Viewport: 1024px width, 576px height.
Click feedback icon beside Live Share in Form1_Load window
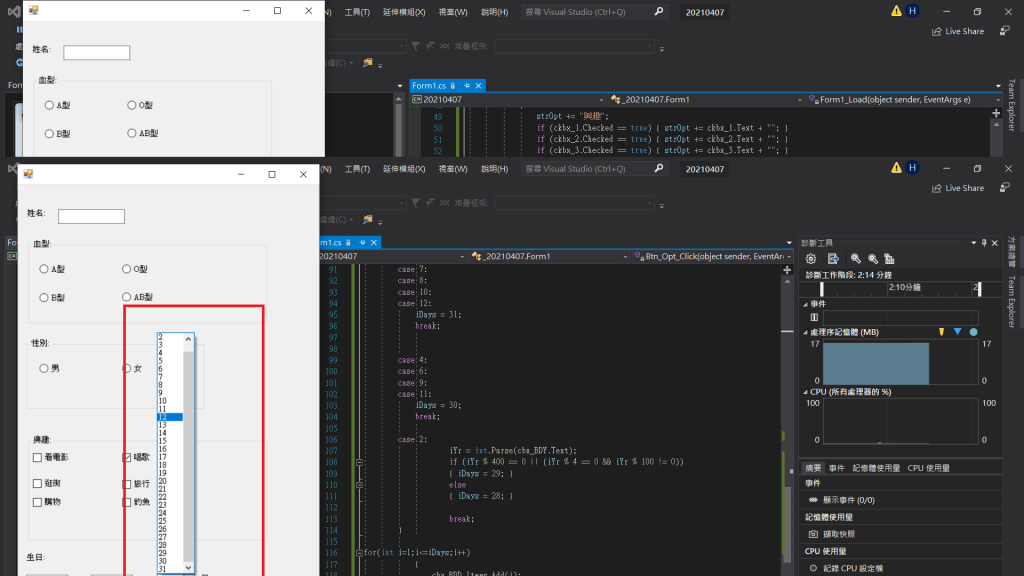(1004, 31)
